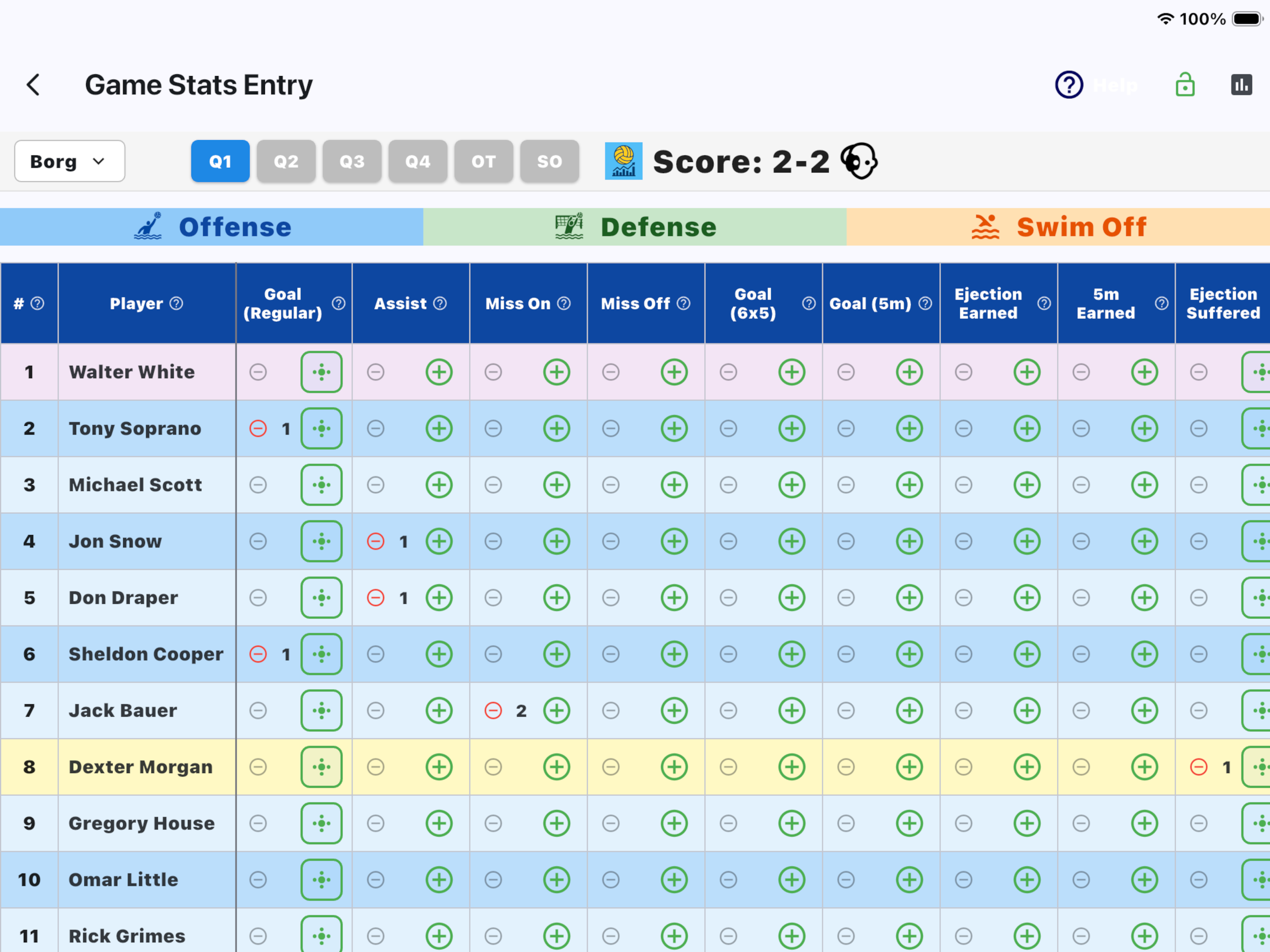
Task: Open the Goal (6x5) help icon
Action: [x=809, y=303]
